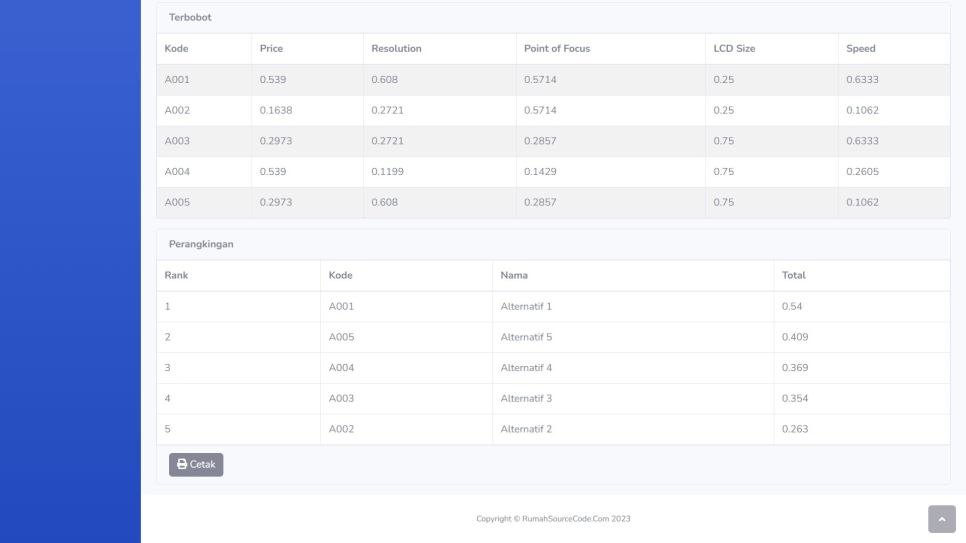Click the Point of Focus header
The image size is (966, 543).
(x=557, y=49)
